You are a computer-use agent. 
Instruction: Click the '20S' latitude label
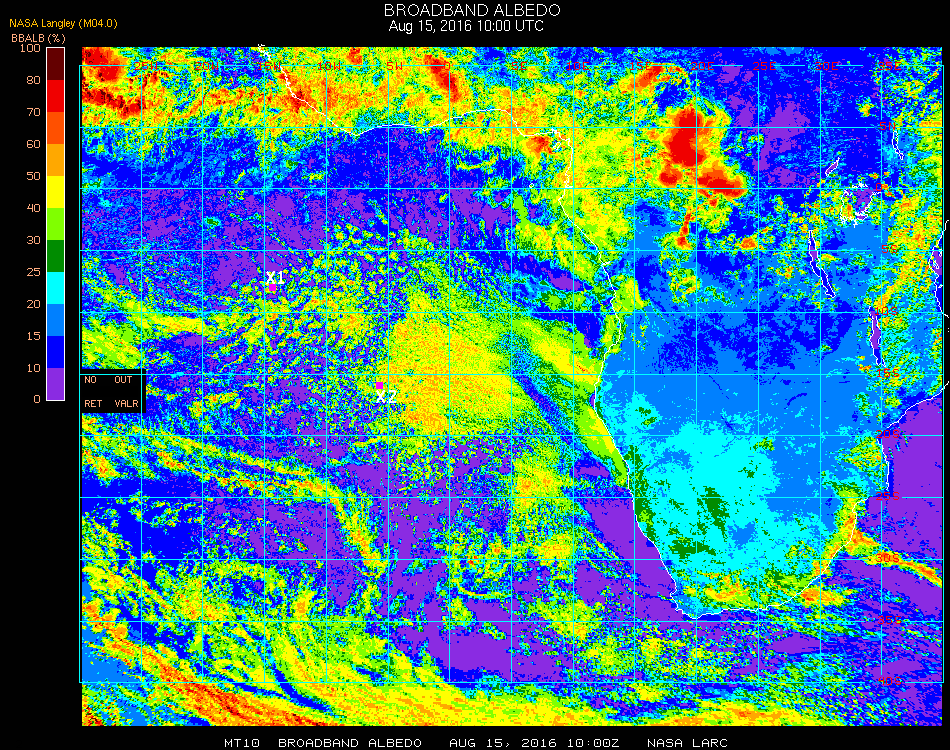(x=888, y=435)
